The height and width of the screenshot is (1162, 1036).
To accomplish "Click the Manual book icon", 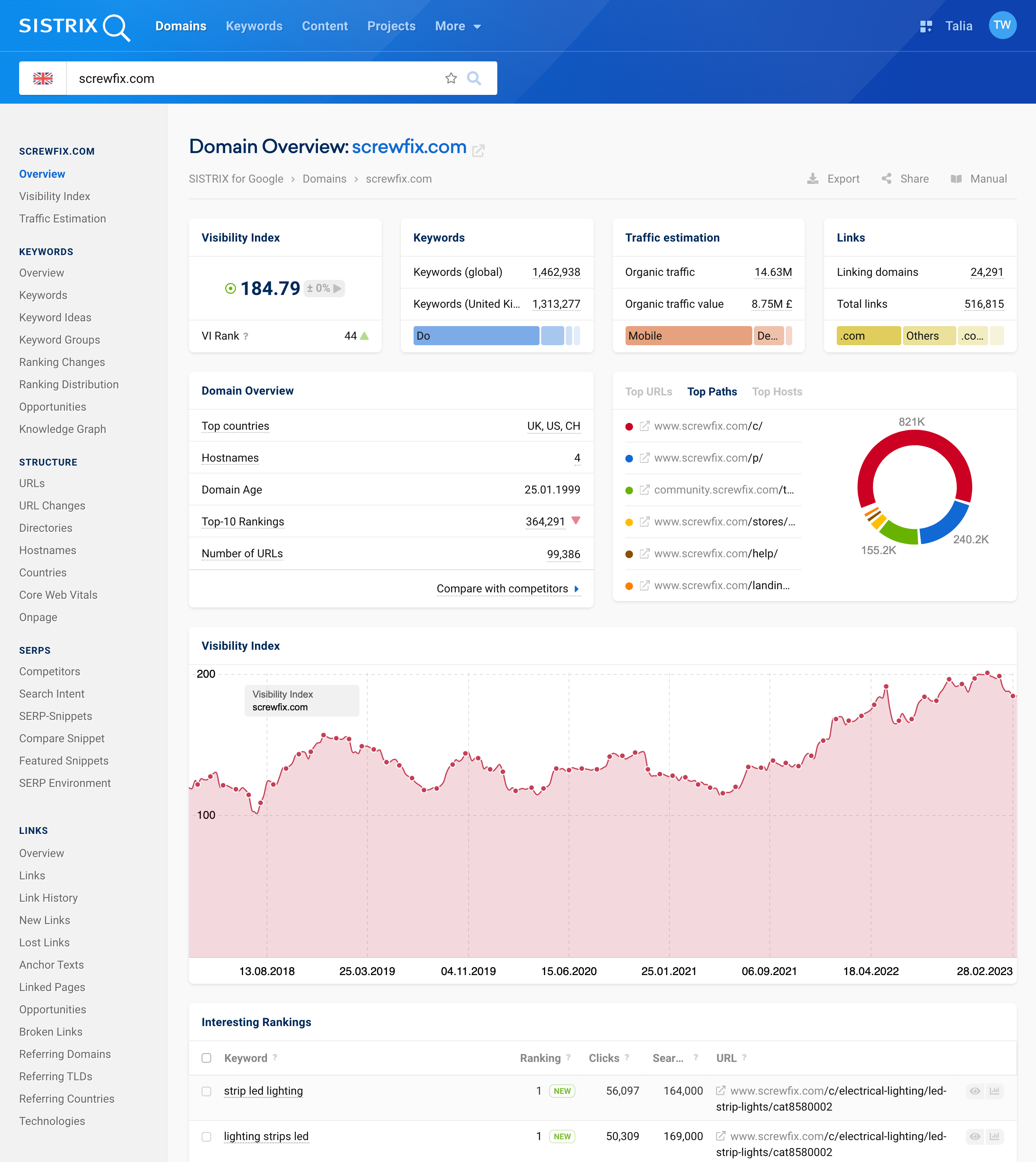I will (x=956, y=179).
